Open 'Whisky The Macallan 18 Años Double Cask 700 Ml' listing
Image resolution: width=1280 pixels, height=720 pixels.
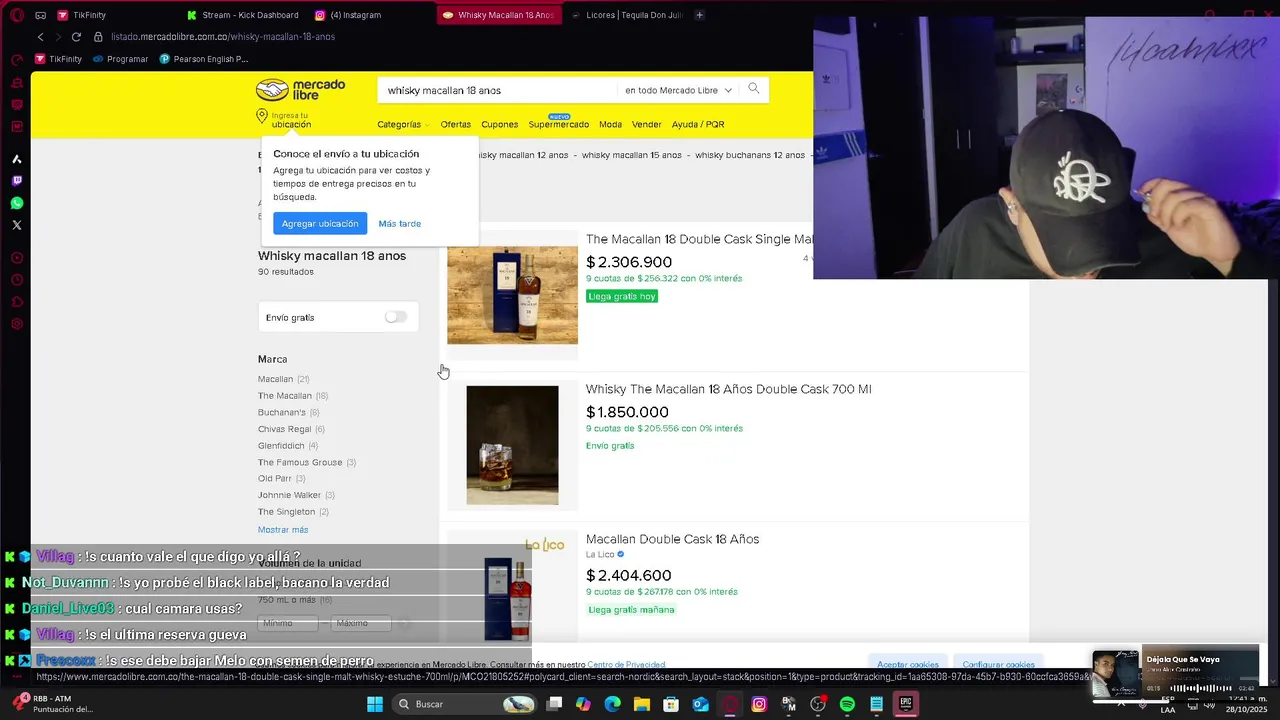click(x=728, y=389)
